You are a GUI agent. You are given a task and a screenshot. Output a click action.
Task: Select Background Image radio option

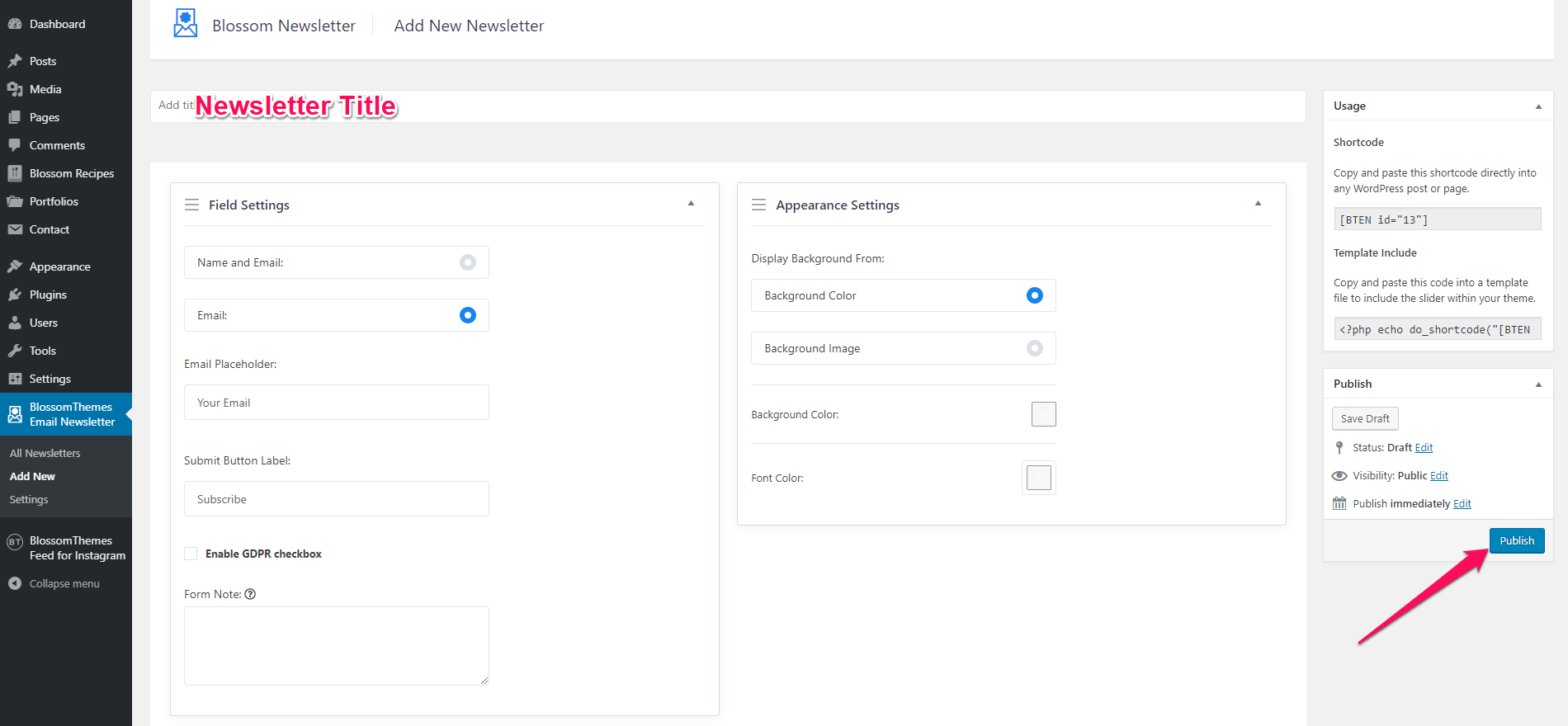(1035, 348)
